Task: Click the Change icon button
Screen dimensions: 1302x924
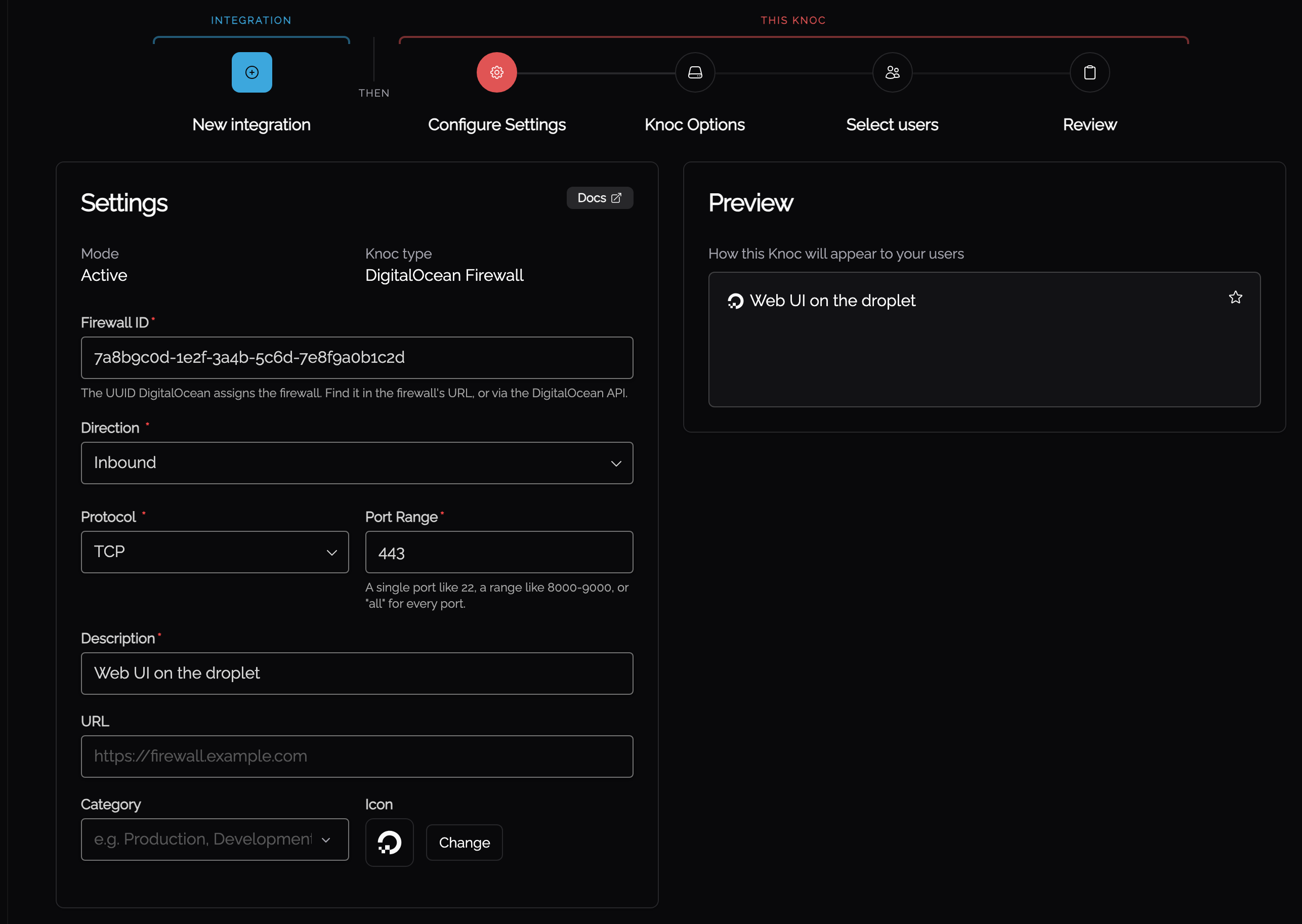Action: 464,842
